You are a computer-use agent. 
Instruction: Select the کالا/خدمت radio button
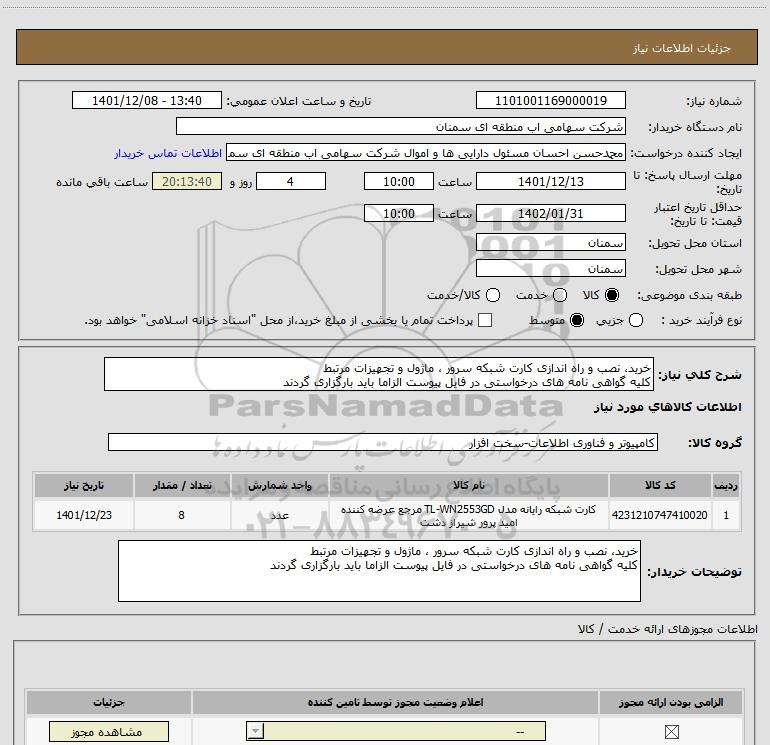[x=493, y=295]
